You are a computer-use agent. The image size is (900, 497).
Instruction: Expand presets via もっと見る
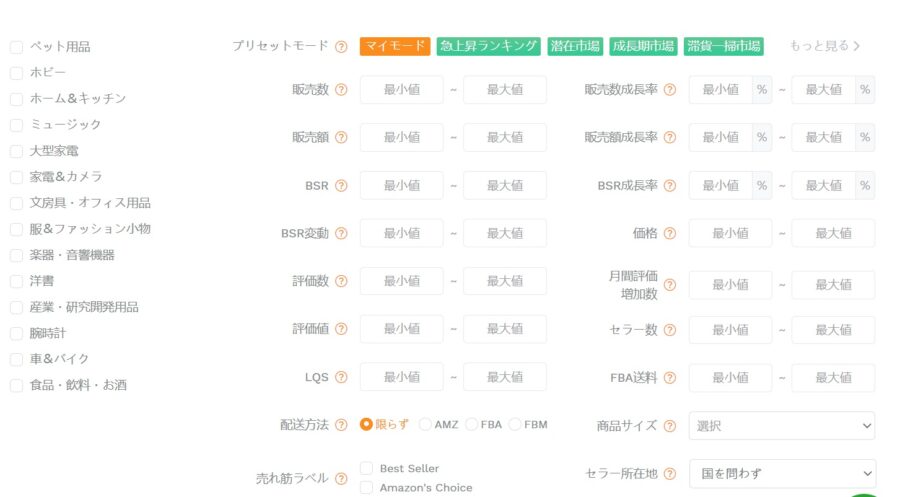coord(824,46)
